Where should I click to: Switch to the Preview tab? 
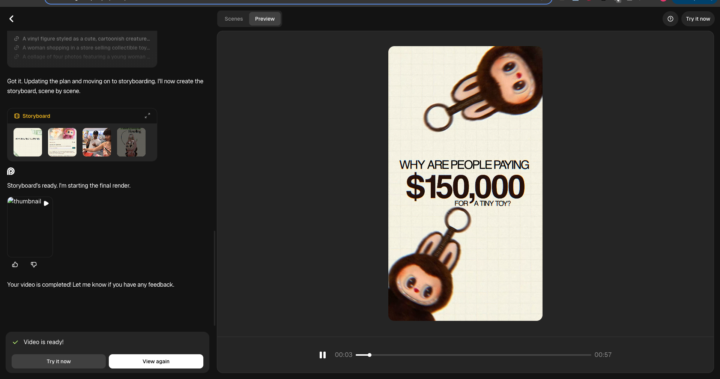pyautogui.click(x=265, y=19)
